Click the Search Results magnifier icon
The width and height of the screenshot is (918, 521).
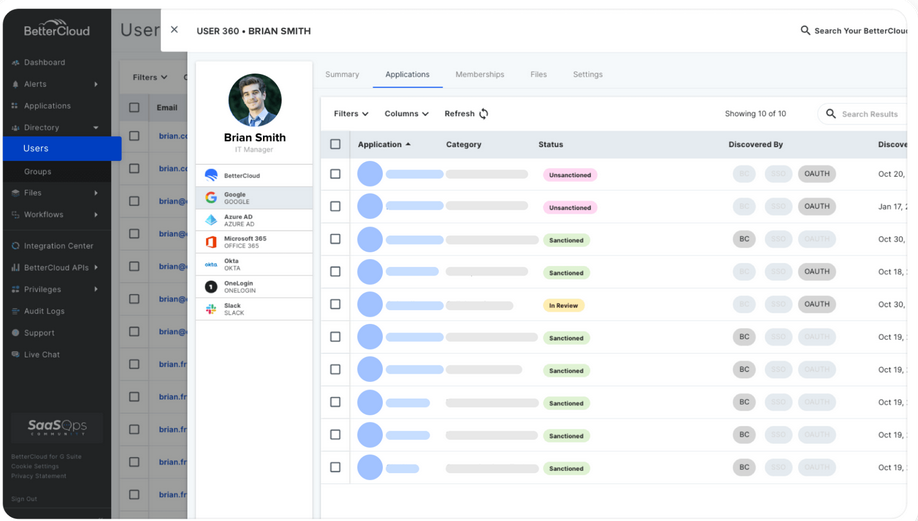coord(831,114)
